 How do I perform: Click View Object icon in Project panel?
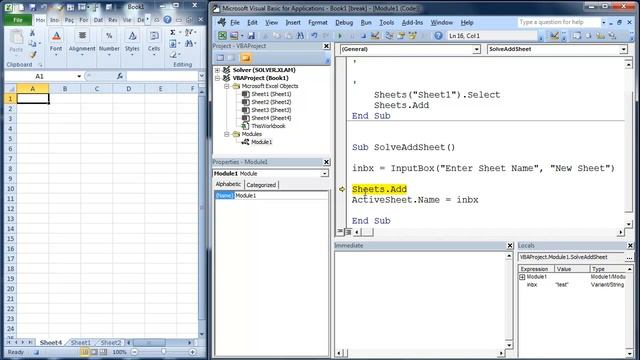tap(231, 58)
